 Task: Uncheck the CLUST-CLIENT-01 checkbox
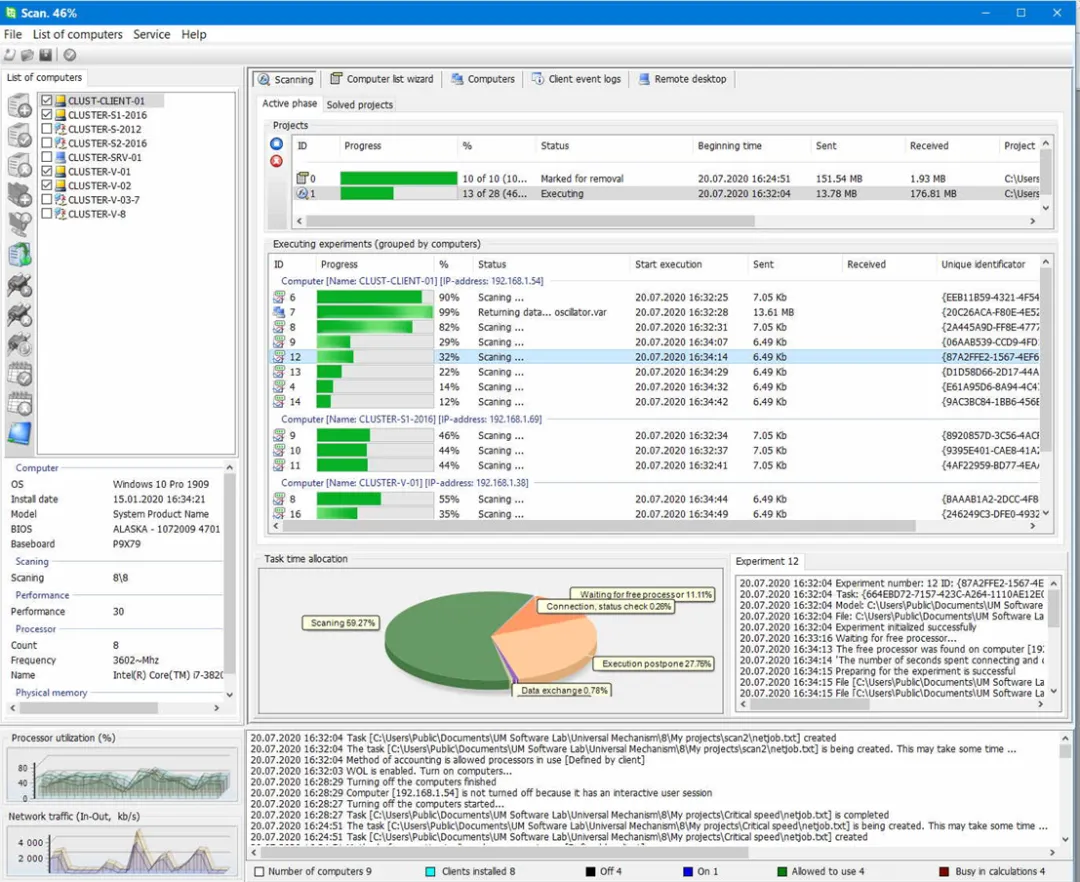point(46,101)
